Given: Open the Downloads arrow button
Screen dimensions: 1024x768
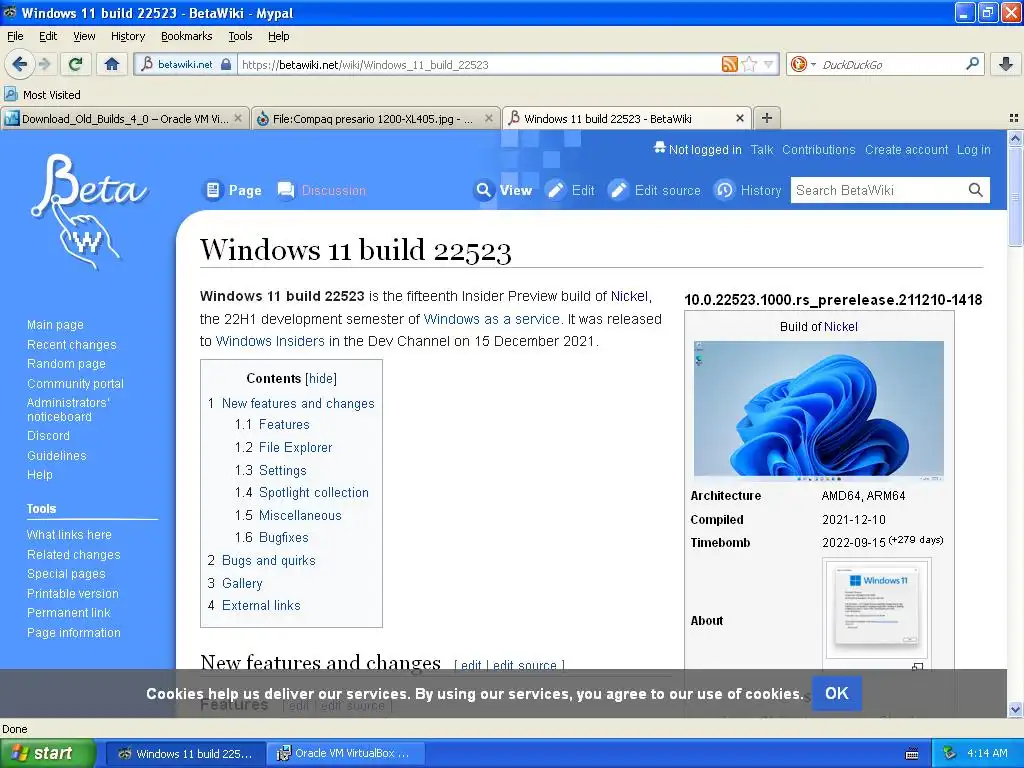Looking at the screenshot, I should point(1006,64).
